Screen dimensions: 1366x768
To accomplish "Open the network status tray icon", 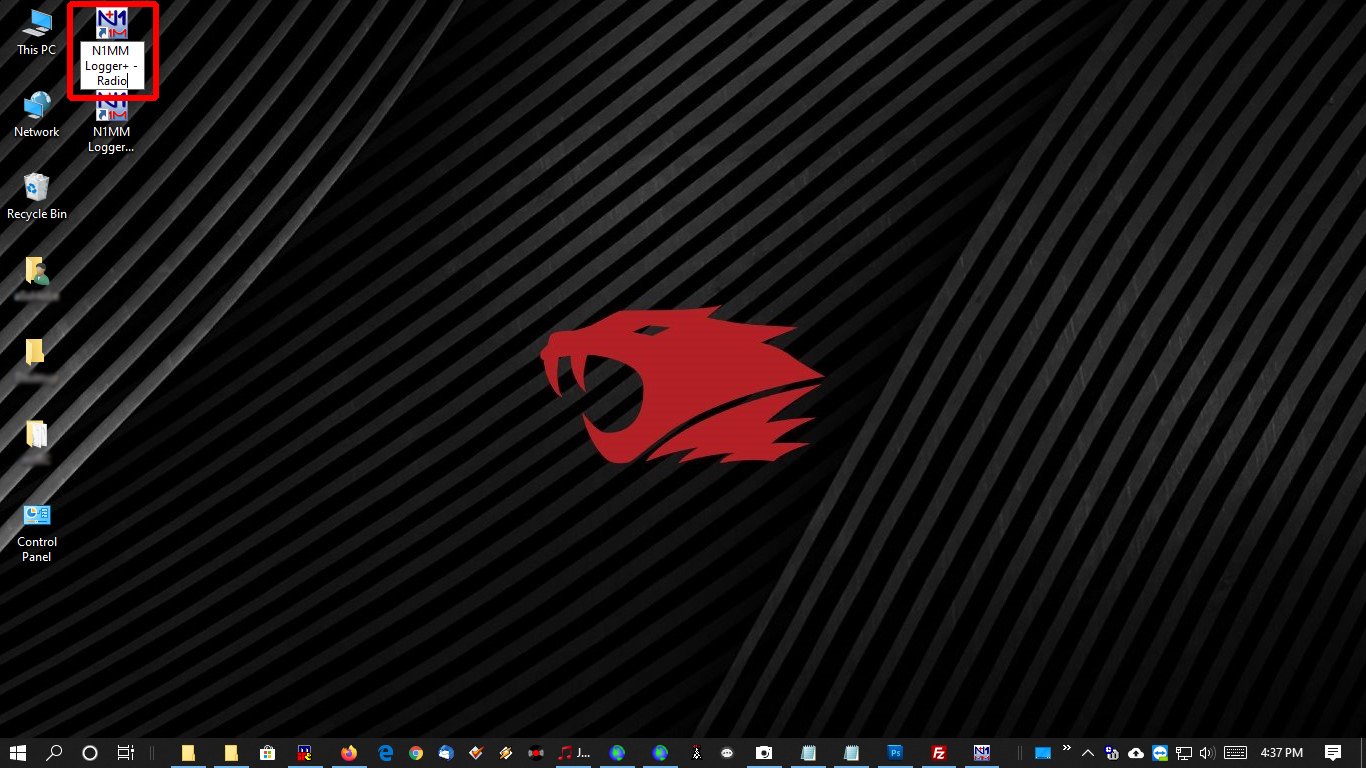I will [x=1184, y=753].
